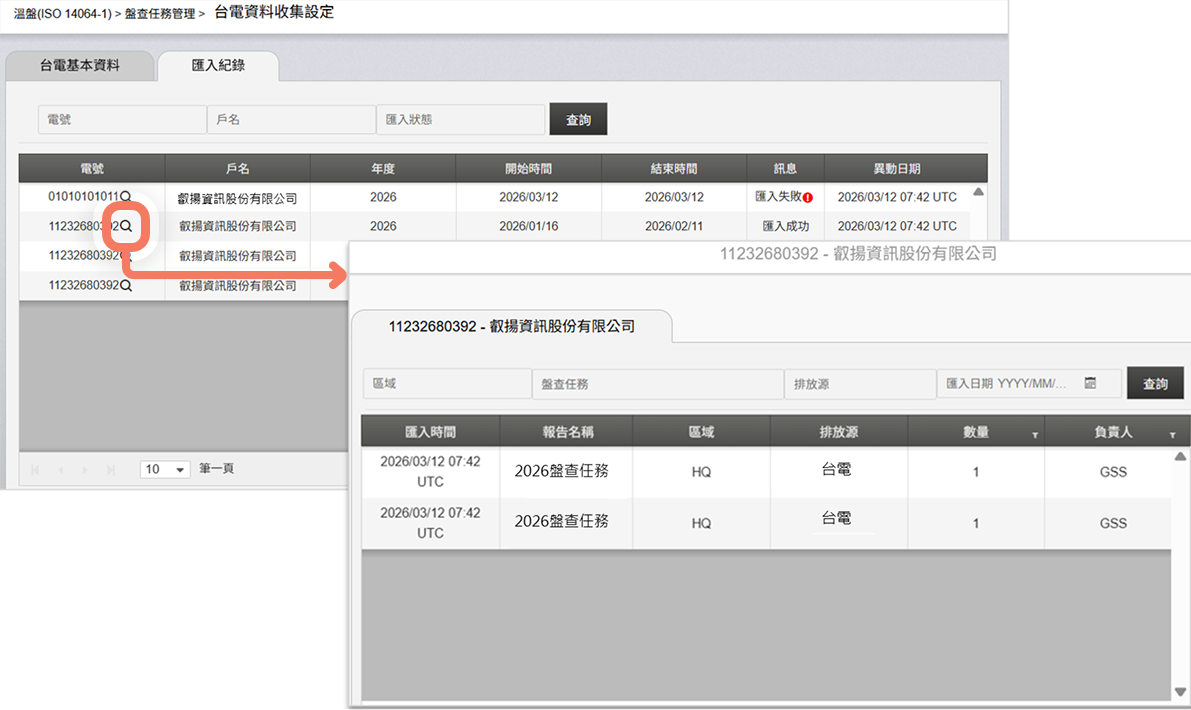
Task: Click the magnifier icon in the bottom table row
Action: click(126, 286)
